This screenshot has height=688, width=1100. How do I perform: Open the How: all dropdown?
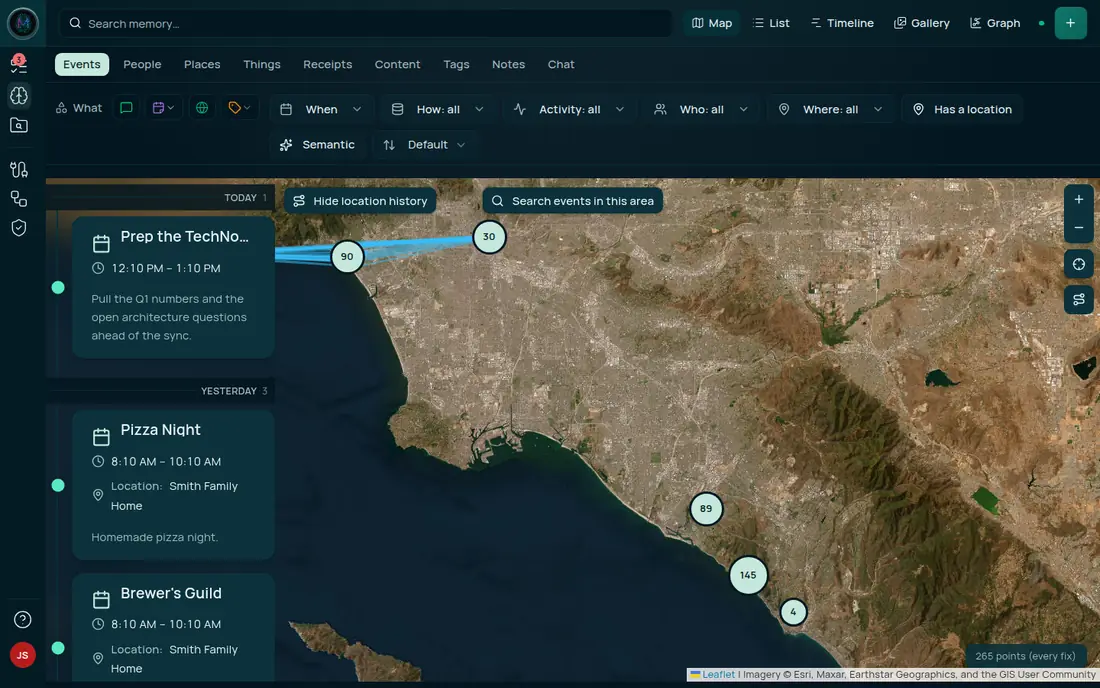(438, 109)
